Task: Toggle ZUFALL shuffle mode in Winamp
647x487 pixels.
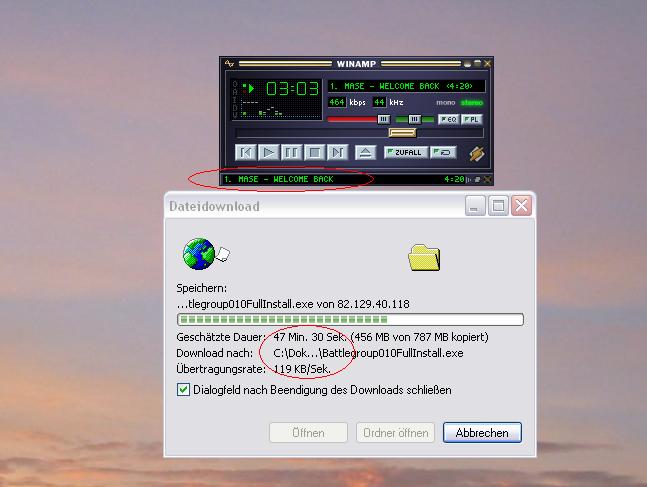Action: click(406, 152)
